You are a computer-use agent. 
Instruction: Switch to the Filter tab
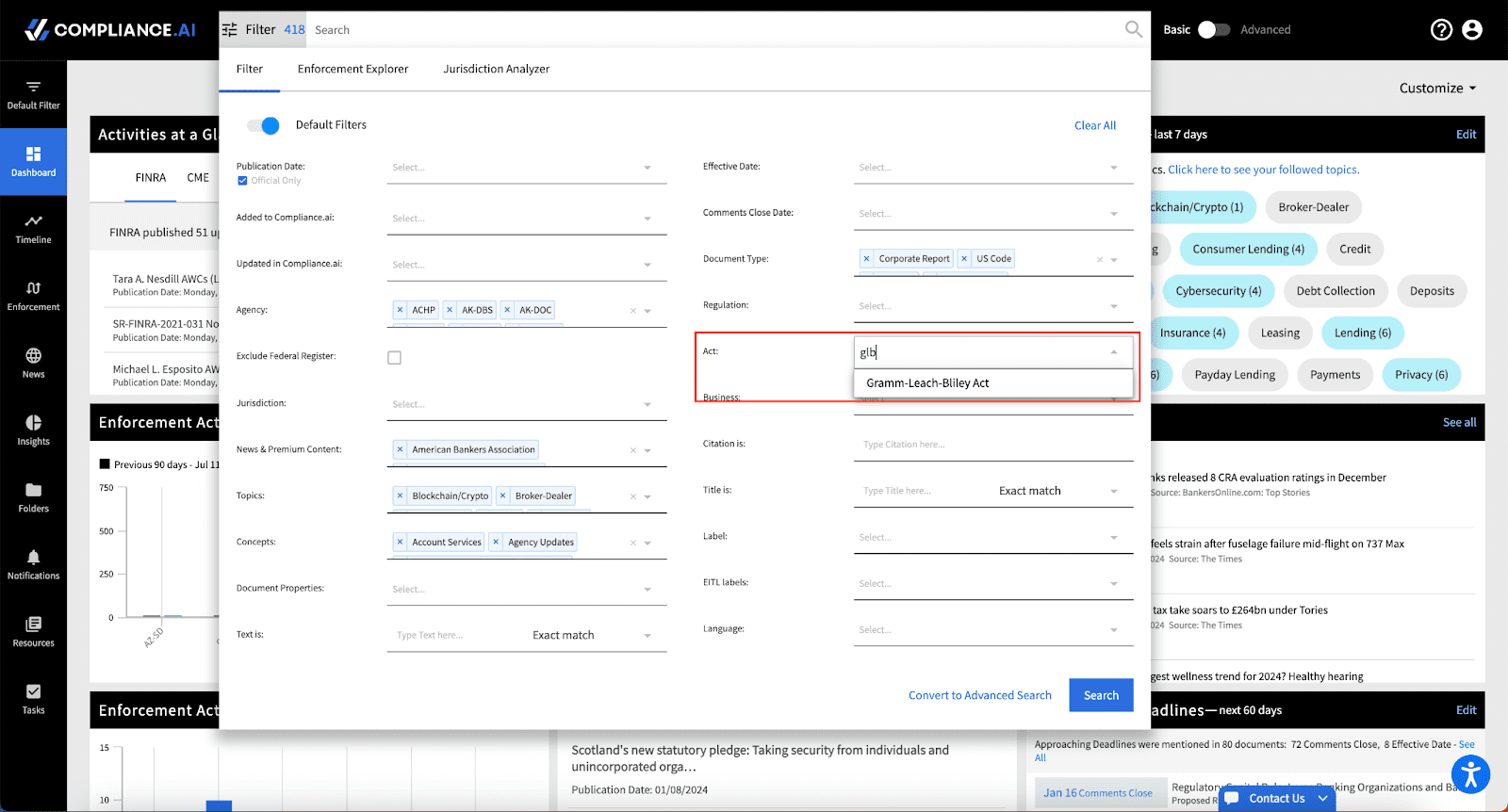pos(250,69)
